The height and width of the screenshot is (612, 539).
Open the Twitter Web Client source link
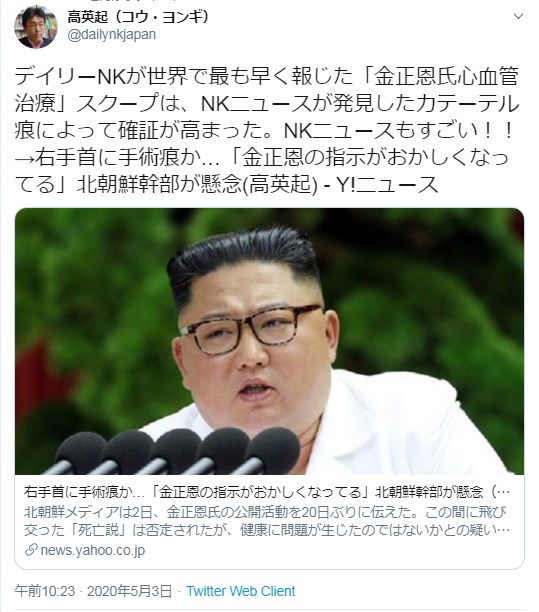240,591
